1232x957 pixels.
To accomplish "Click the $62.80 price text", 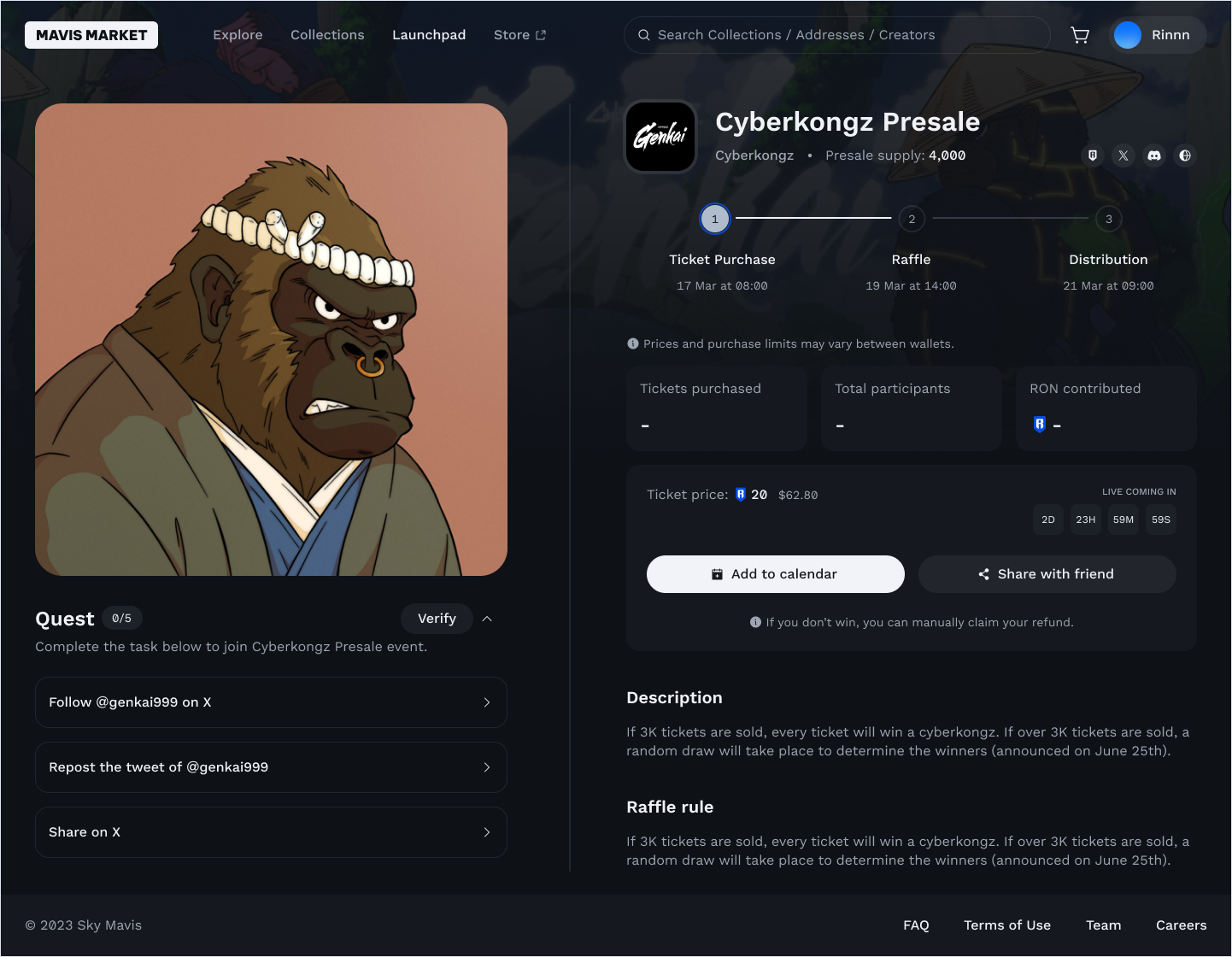I will (x=798, y=495).
